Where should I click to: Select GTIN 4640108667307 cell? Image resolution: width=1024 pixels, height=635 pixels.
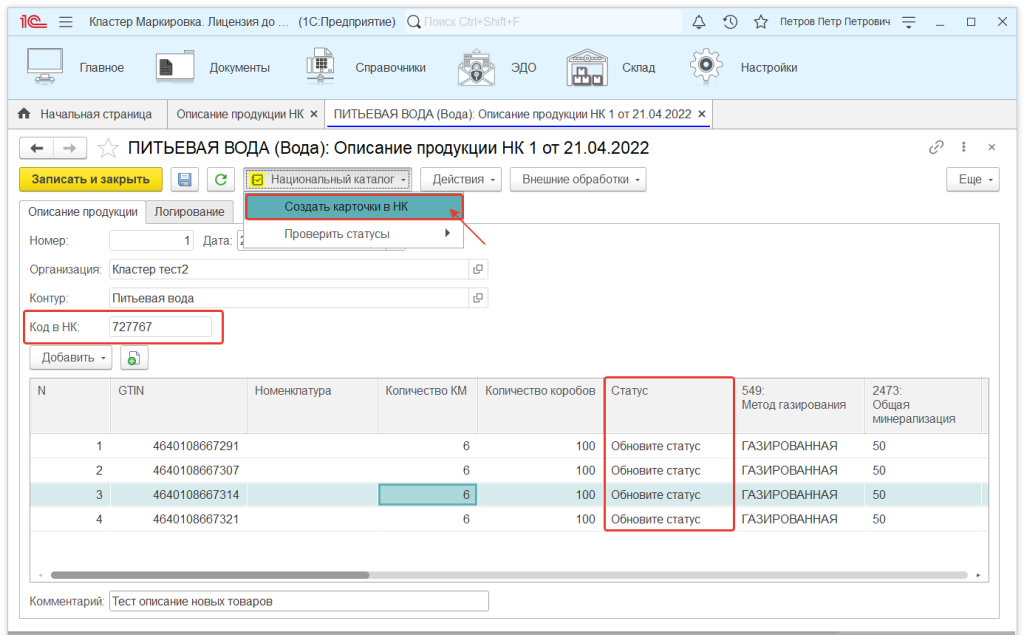[179, 470]
